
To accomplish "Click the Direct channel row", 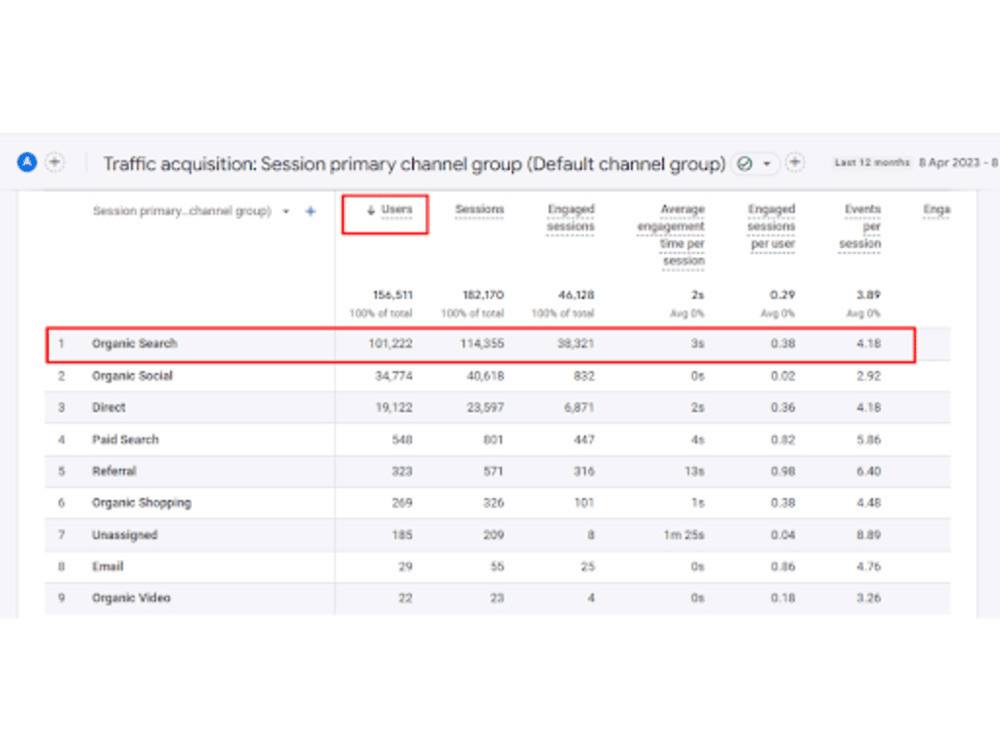I will pyautogui.click(x=497, y=408).
